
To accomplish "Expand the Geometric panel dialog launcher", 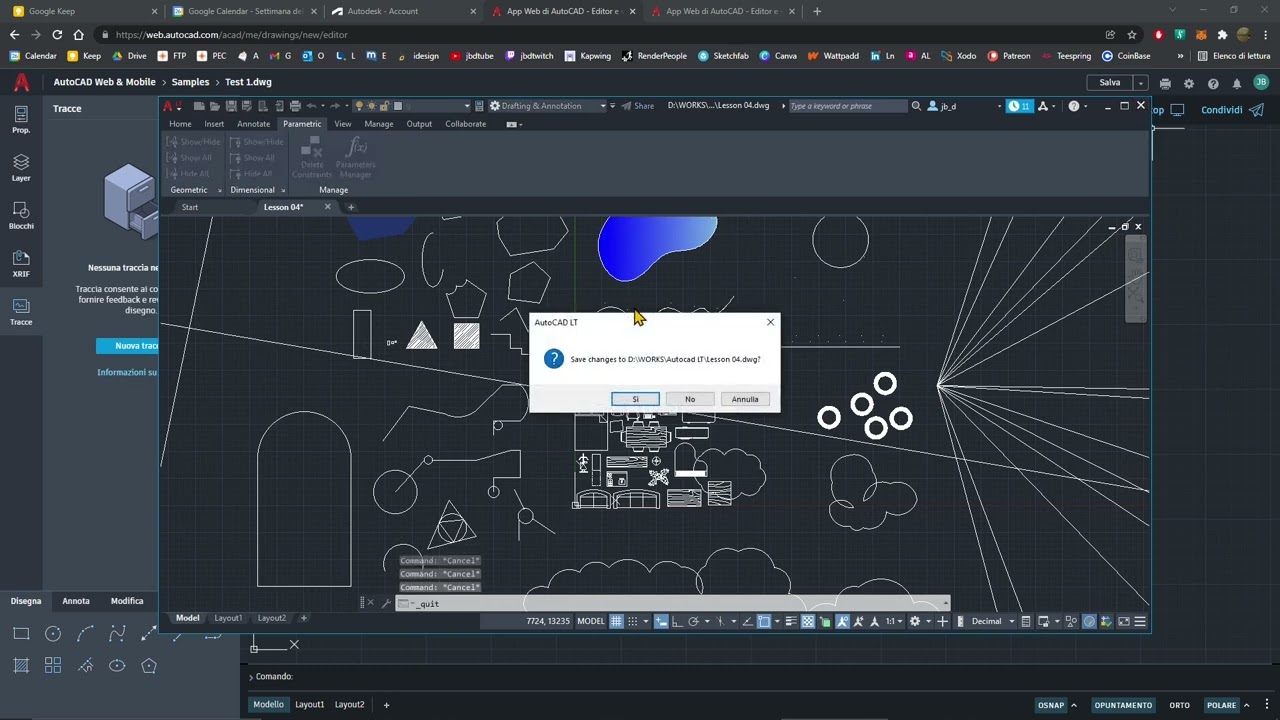I will click(220, 190).
